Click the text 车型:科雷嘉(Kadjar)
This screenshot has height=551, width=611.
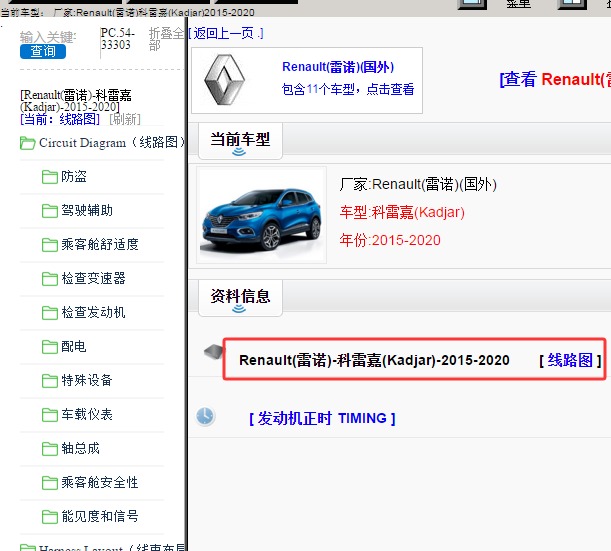402,212
